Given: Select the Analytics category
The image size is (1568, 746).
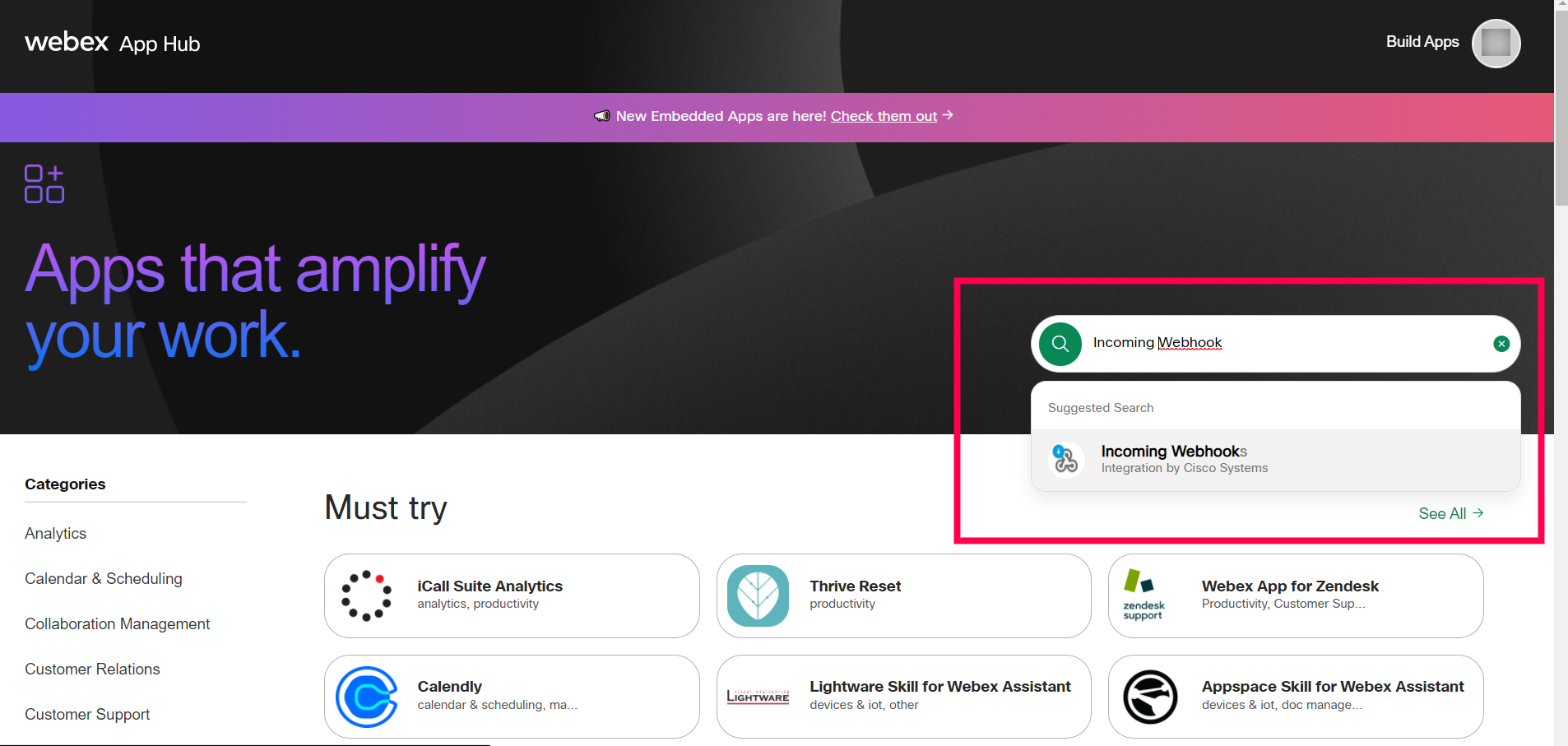Looking at the screenshot, I should tap(55, 533).
